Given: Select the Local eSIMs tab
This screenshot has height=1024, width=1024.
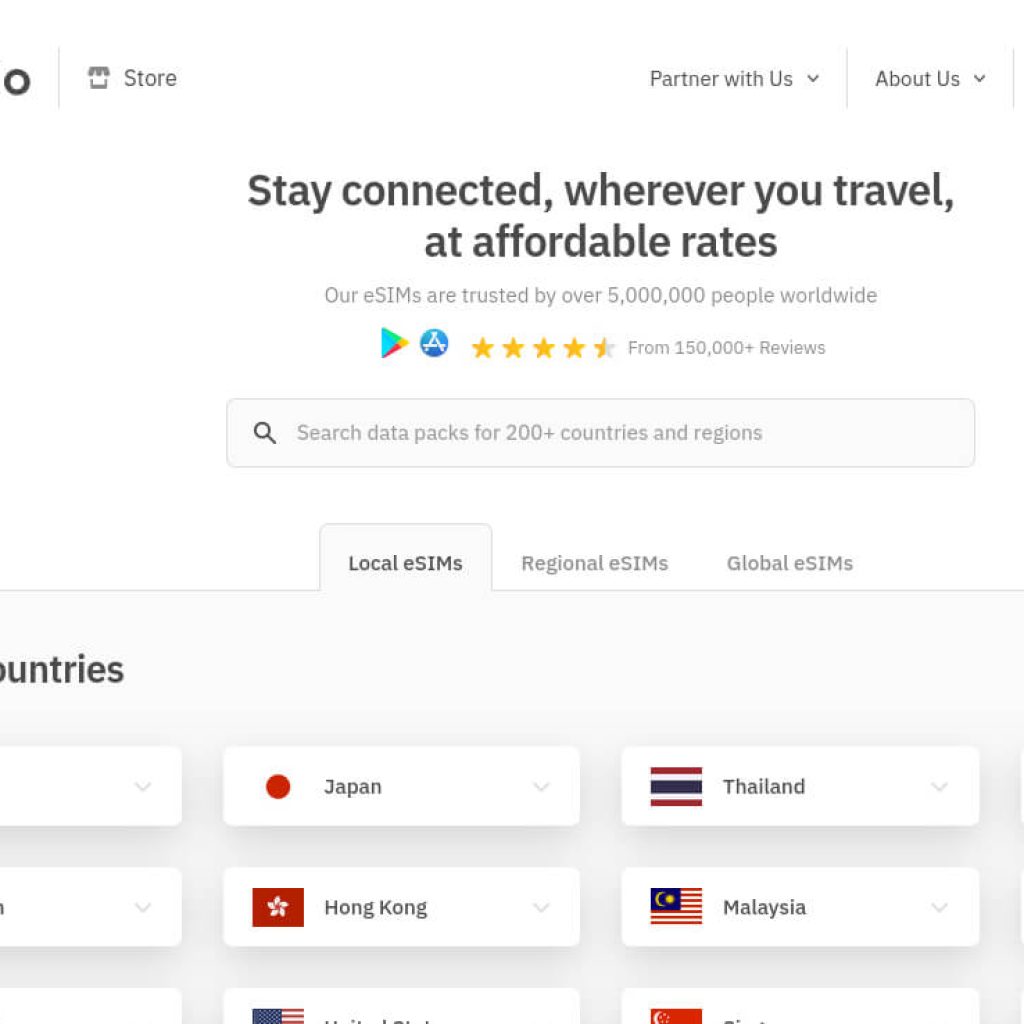Looking at the screenshot, I should [405, 563].
